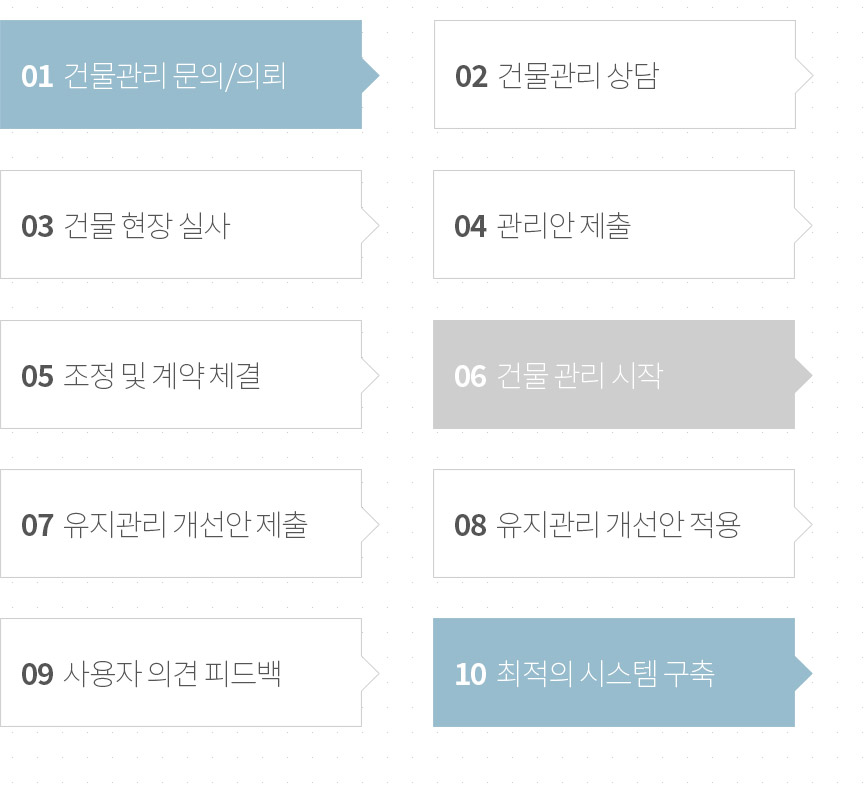The image size is (867, 799).
Task: Click the blue arrow tip of step 10
Action: (803, 673)
